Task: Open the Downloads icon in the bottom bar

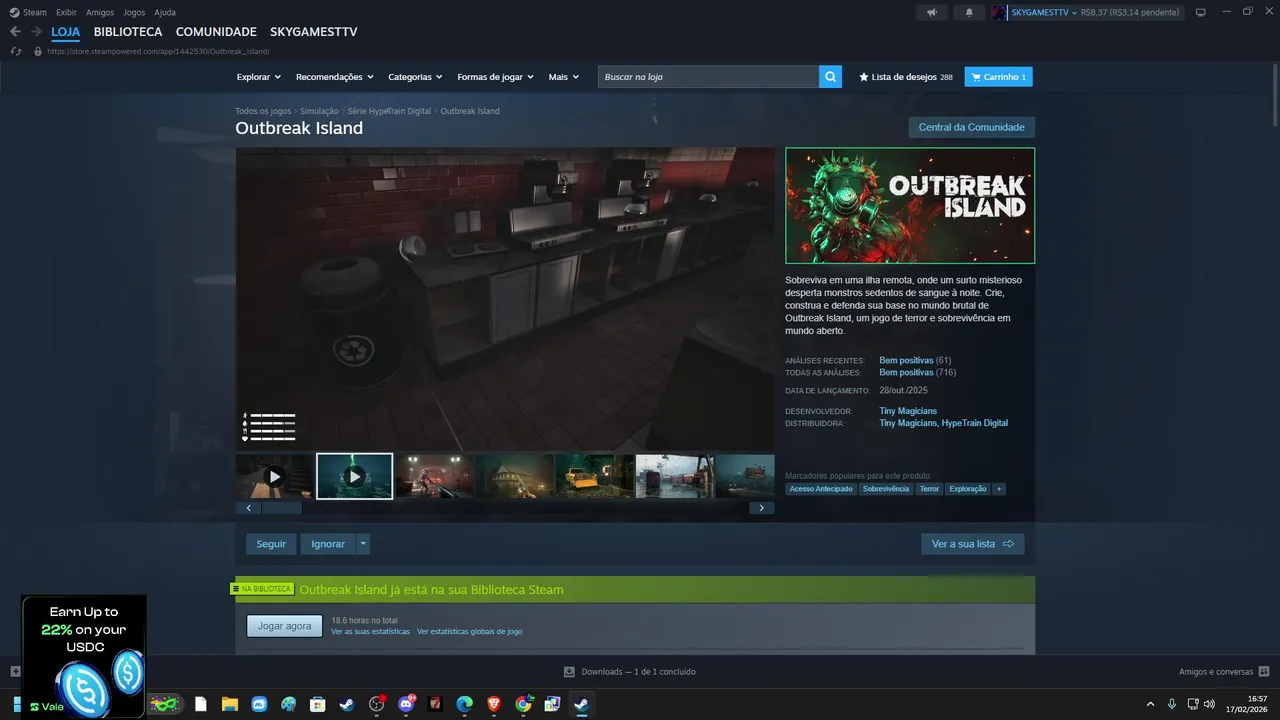Action: [x=569, y=672]
